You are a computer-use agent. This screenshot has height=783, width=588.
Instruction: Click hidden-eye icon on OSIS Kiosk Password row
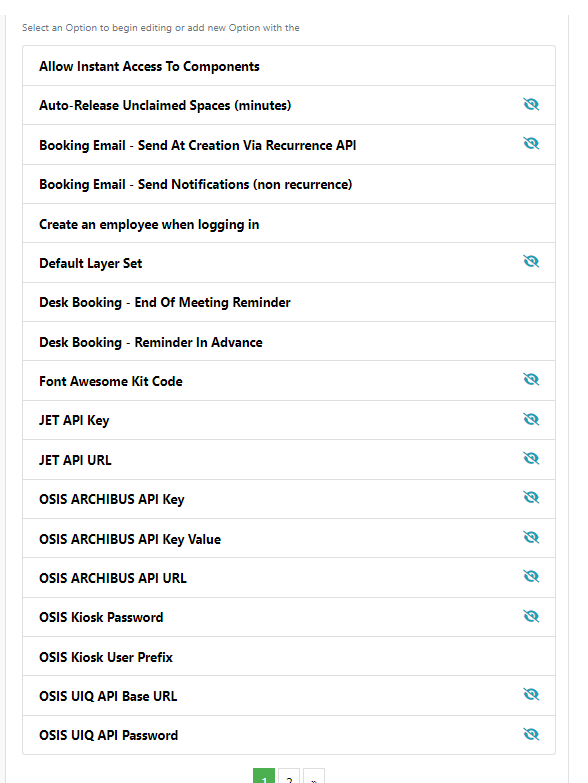tap(531, 616)
